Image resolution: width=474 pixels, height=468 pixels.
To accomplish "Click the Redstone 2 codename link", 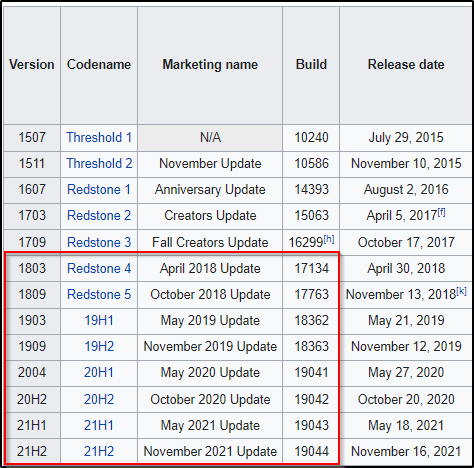I will [99, 215].
